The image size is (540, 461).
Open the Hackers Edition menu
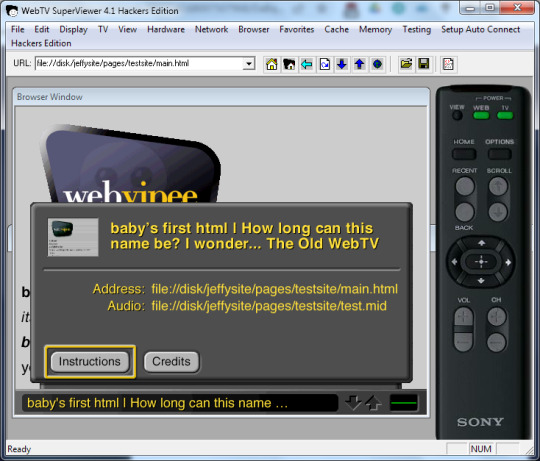[x=41, y=43]
